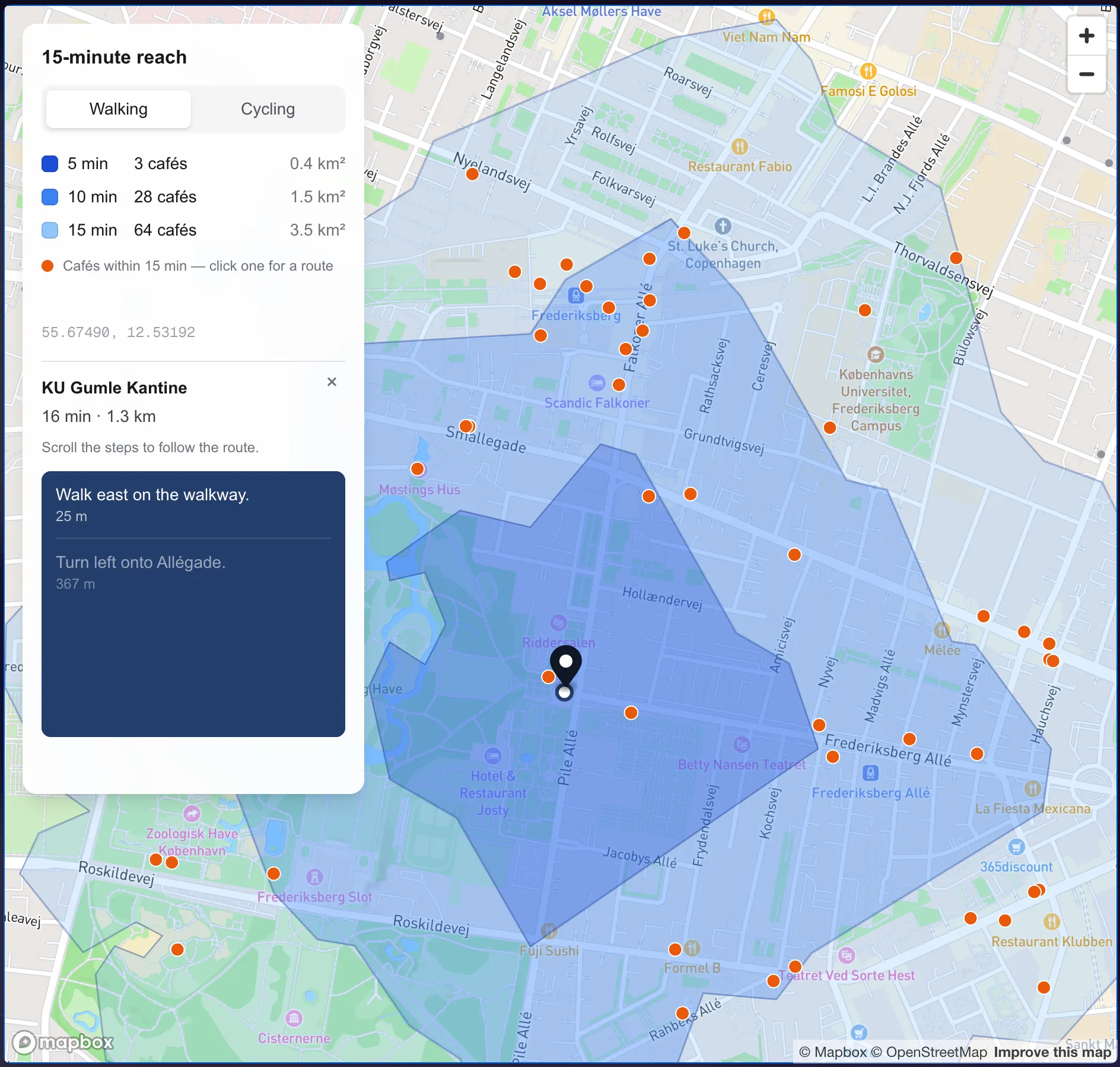Click the '16 min · 1.3 km' summary
Viewport: 1120px width, 1067px height.
click(x=99, y=417)
